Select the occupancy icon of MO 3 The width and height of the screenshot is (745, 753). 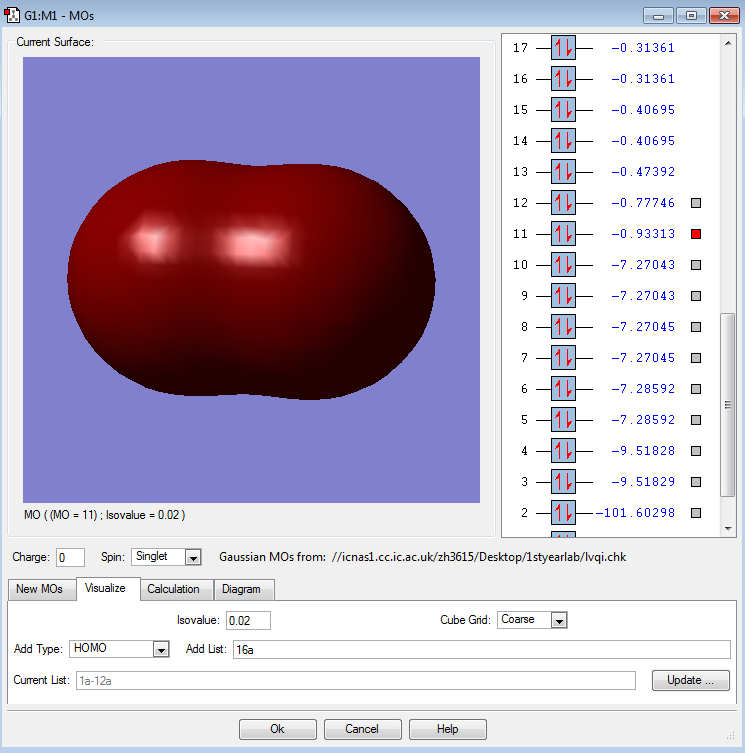563,482
